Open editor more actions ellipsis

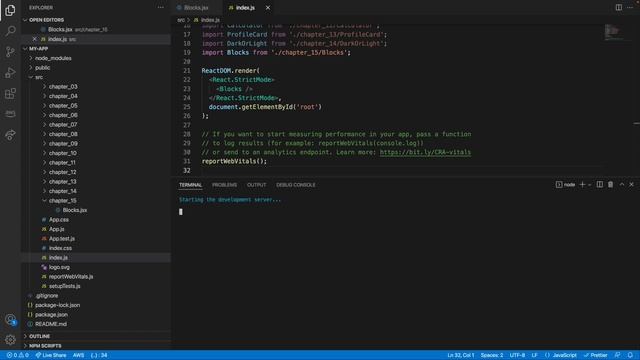tap(630, 7)
